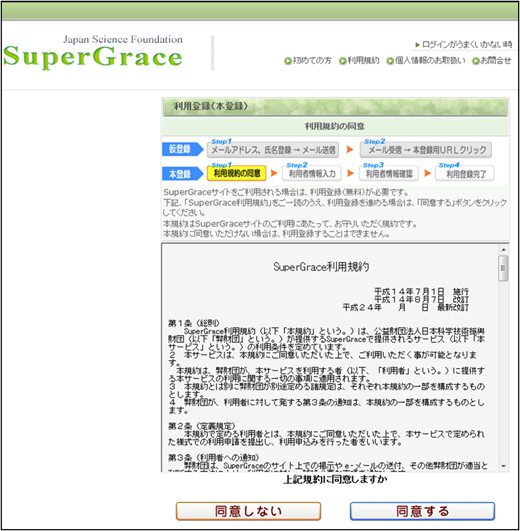Click the terms box scrollbar thumb
This screenshot has width=520, height=531.
pos(503,268)
